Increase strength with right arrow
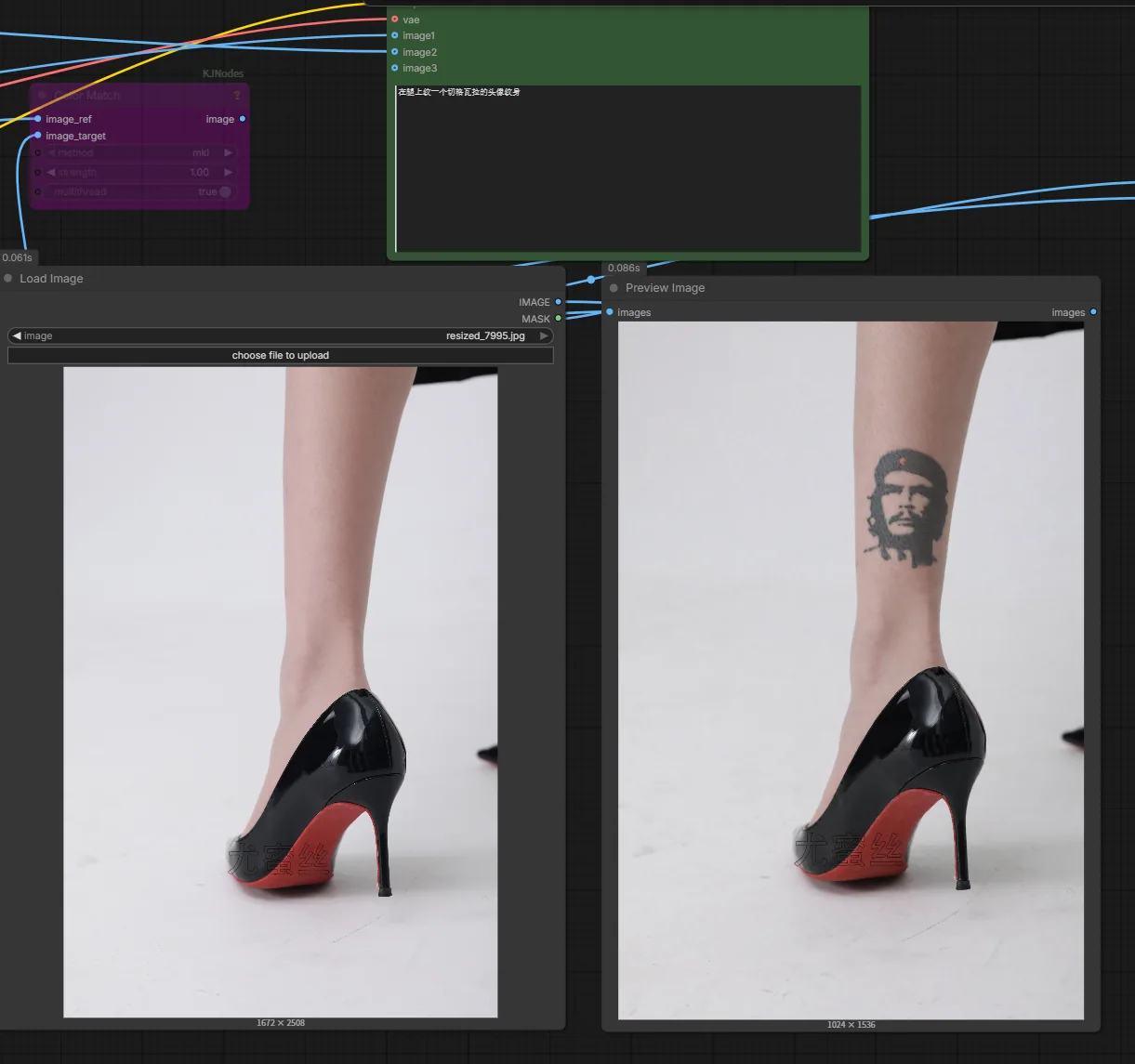1135x1064 pixels. 229,172
